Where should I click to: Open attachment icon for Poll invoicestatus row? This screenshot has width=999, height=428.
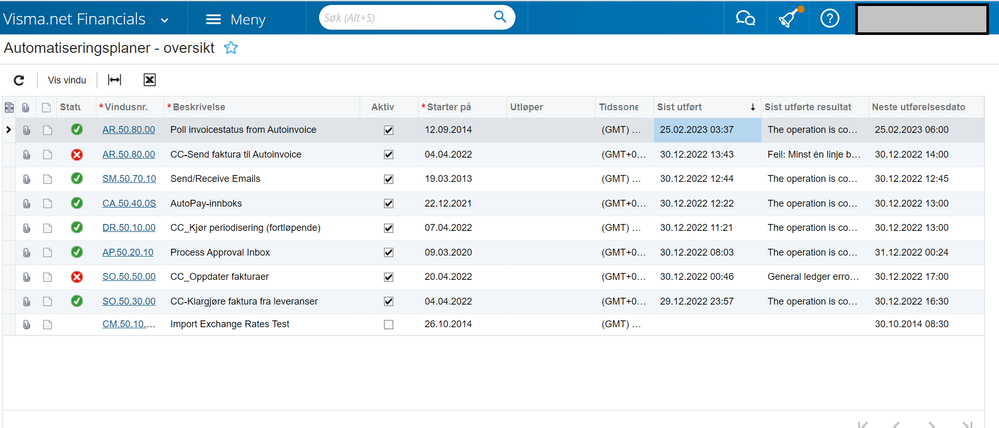26,130
